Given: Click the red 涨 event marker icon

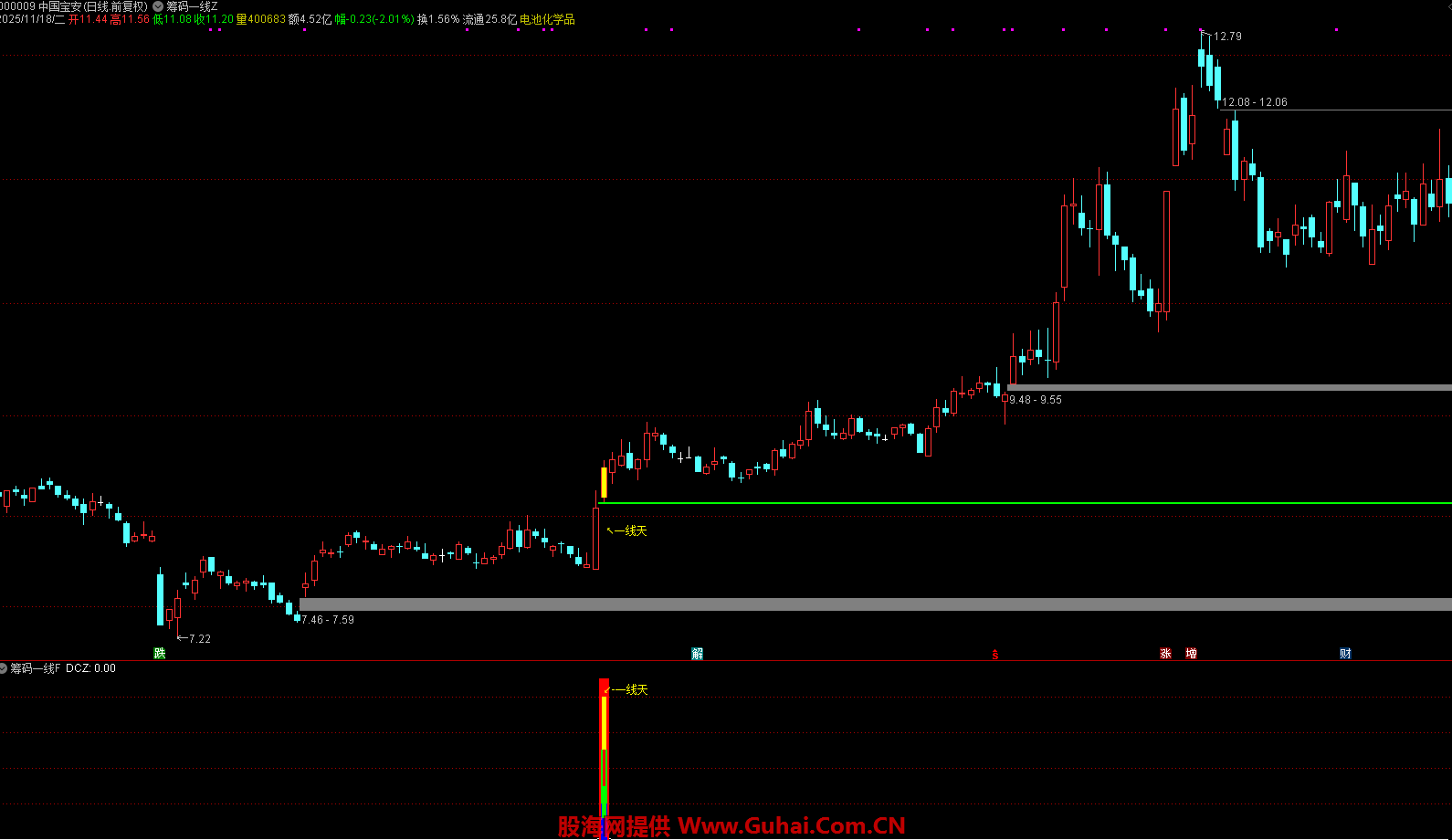Looking at the screenshot, I should [x=1165, y=653].
